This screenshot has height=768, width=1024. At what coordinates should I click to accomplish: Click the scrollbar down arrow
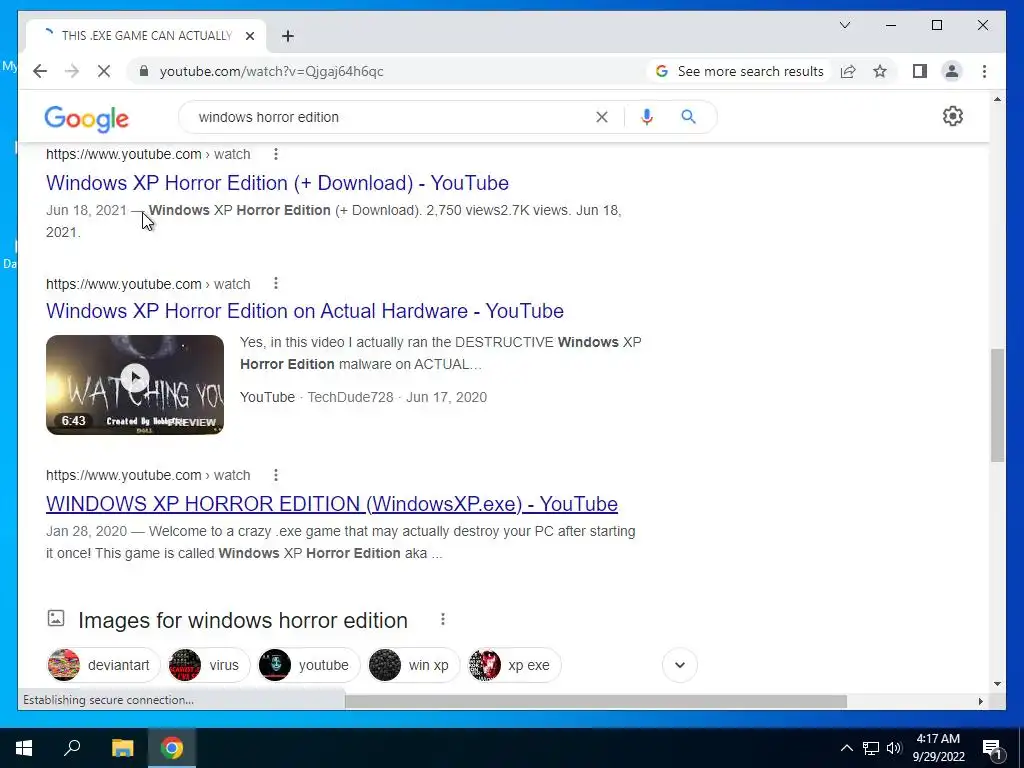(x=997, y=684)
